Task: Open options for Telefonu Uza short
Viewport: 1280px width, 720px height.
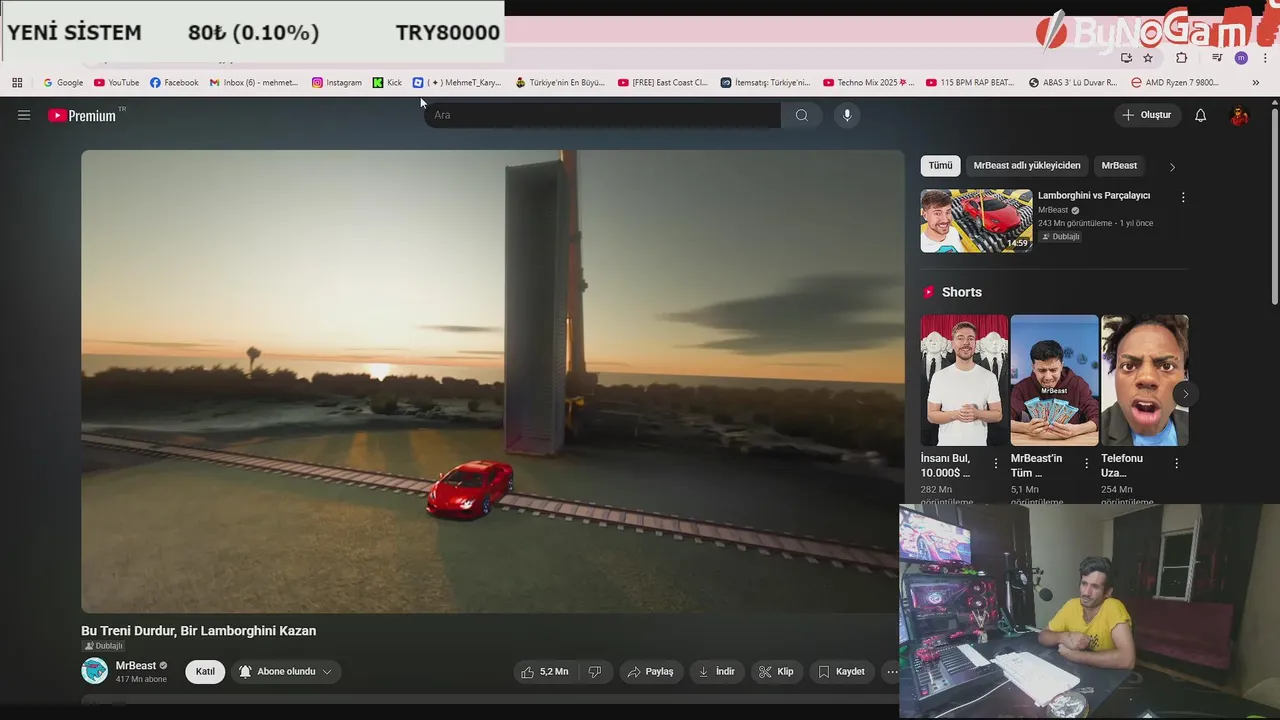Action: 1176,463
